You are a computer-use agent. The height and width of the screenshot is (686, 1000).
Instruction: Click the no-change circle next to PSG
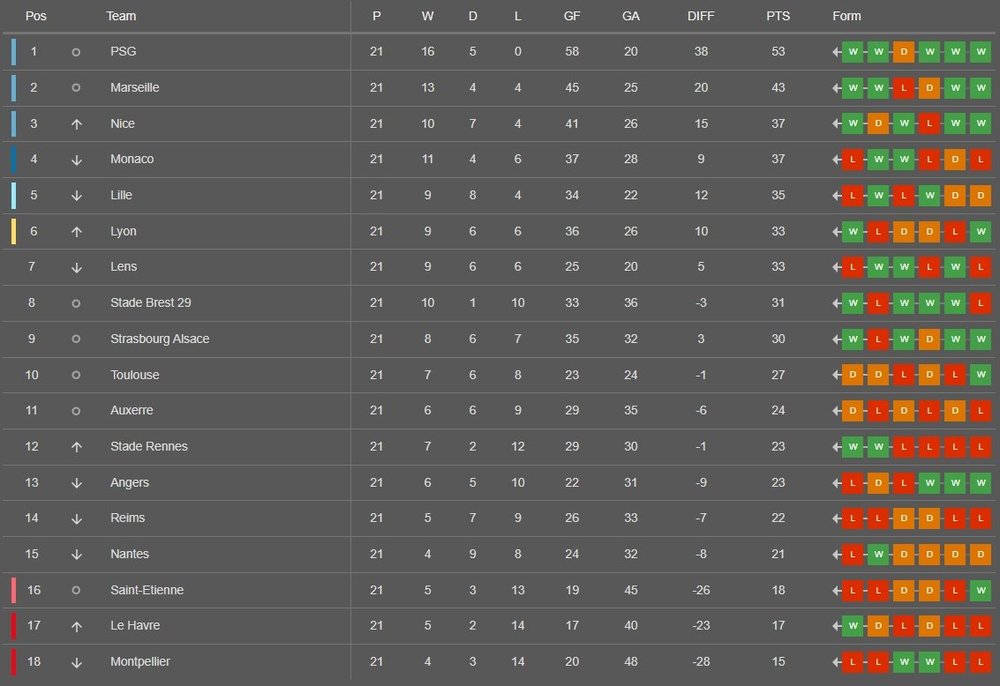coord(76,52)
